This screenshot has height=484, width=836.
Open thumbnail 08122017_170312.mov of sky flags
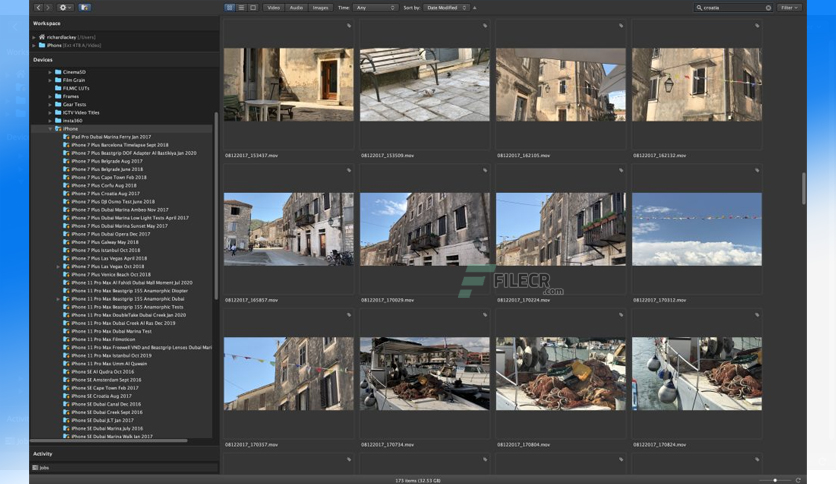(x=697, y=229)
